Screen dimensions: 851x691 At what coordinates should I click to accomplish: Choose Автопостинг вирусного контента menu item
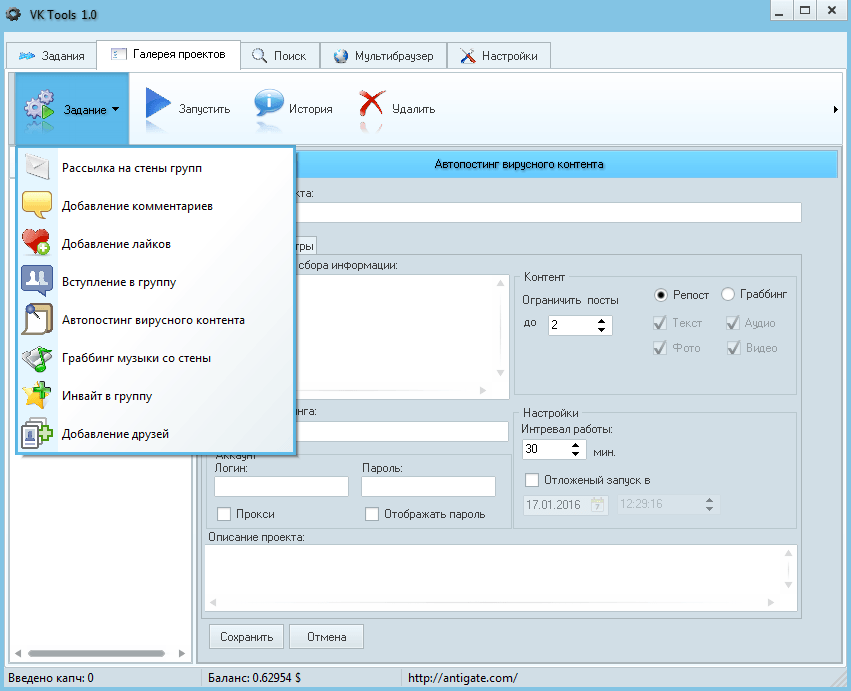click(x=156, y=319)
